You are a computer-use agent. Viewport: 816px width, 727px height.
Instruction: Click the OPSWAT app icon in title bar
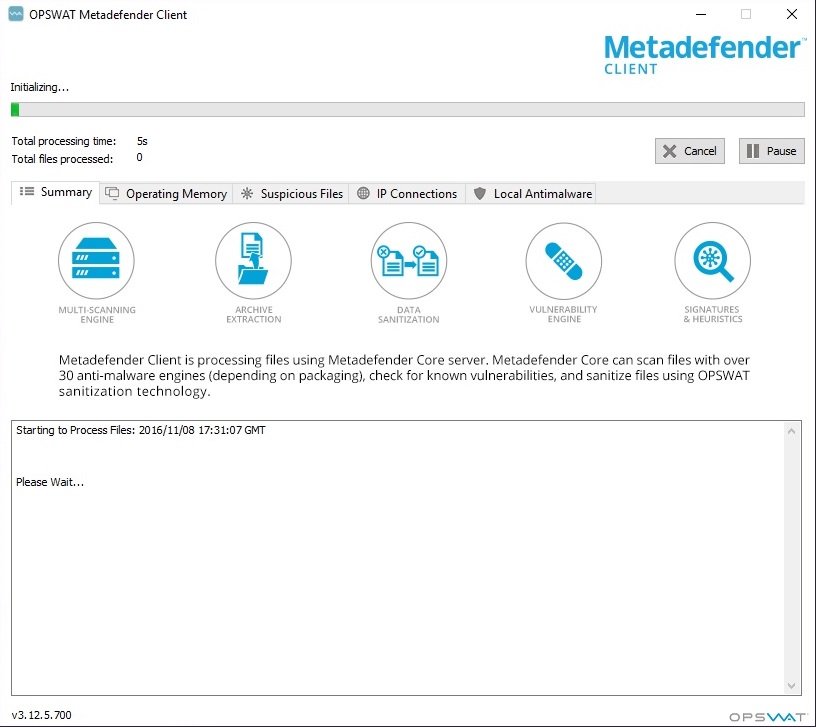point(16,14)
